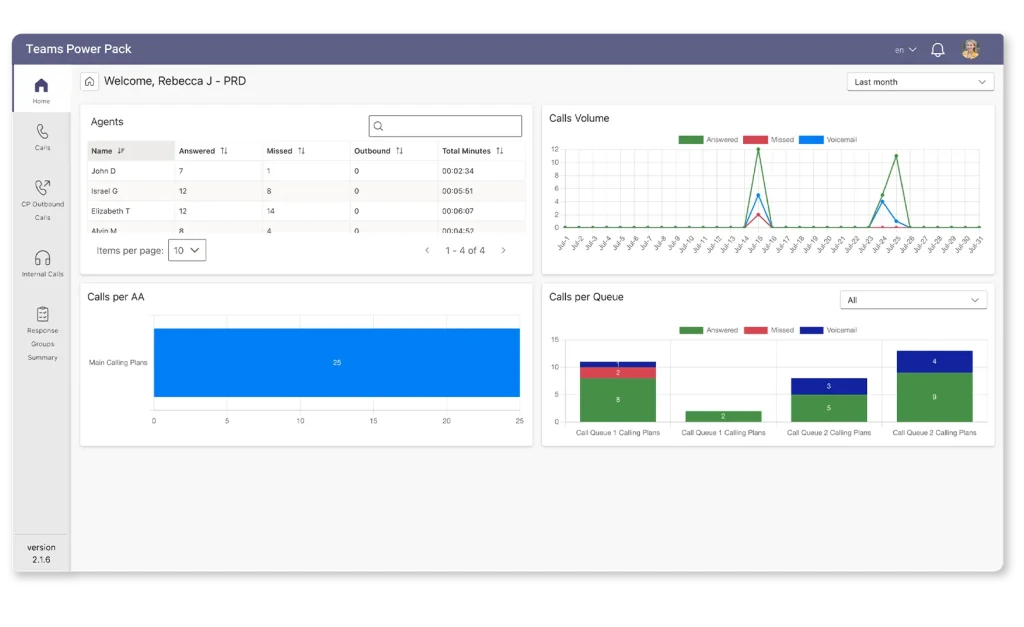
Task: Click the Jul-25 answered peak point
Action: [x=896, y=156]
